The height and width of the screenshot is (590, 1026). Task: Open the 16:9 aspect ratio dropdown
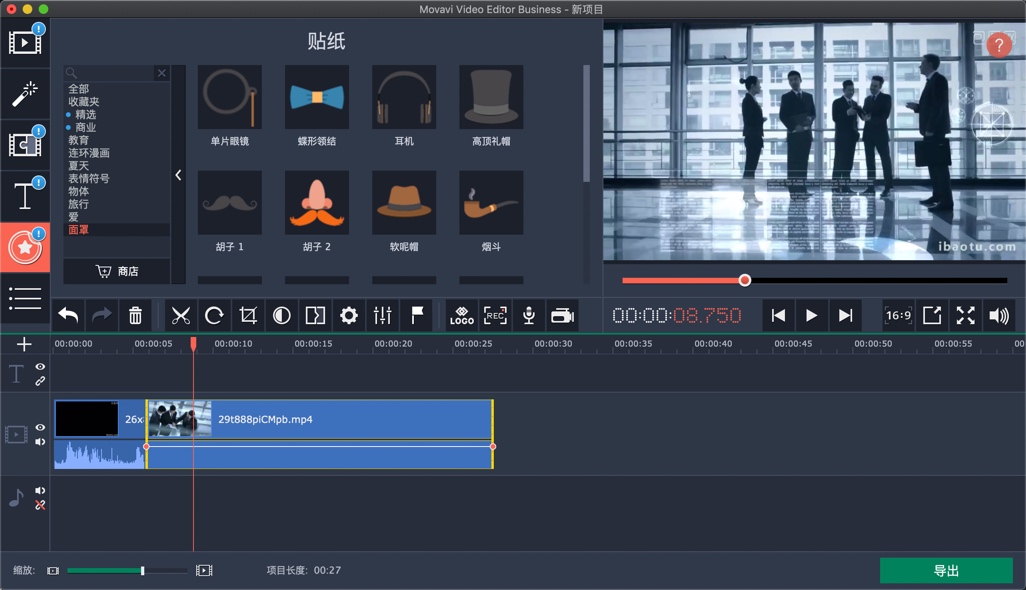(x=897, y=315)
